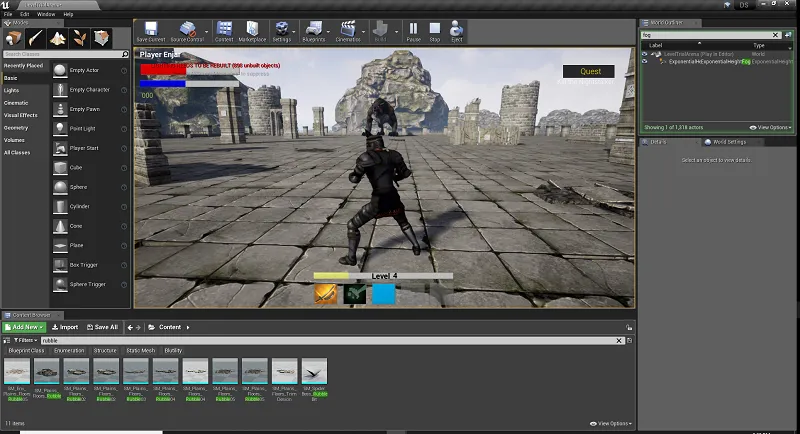800x434 pixels.
Task: Pick the Cone shape icon
Action: 60,226
